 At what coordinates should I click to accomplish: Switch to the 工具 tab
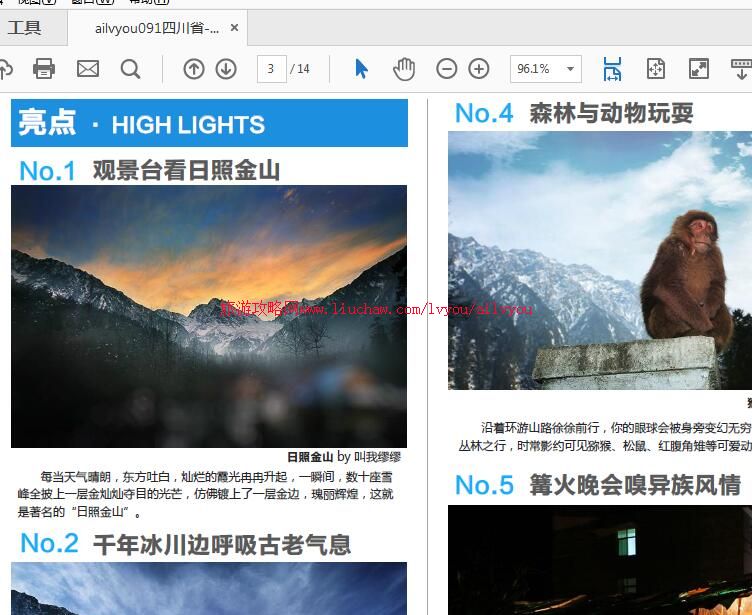point(25,28)
